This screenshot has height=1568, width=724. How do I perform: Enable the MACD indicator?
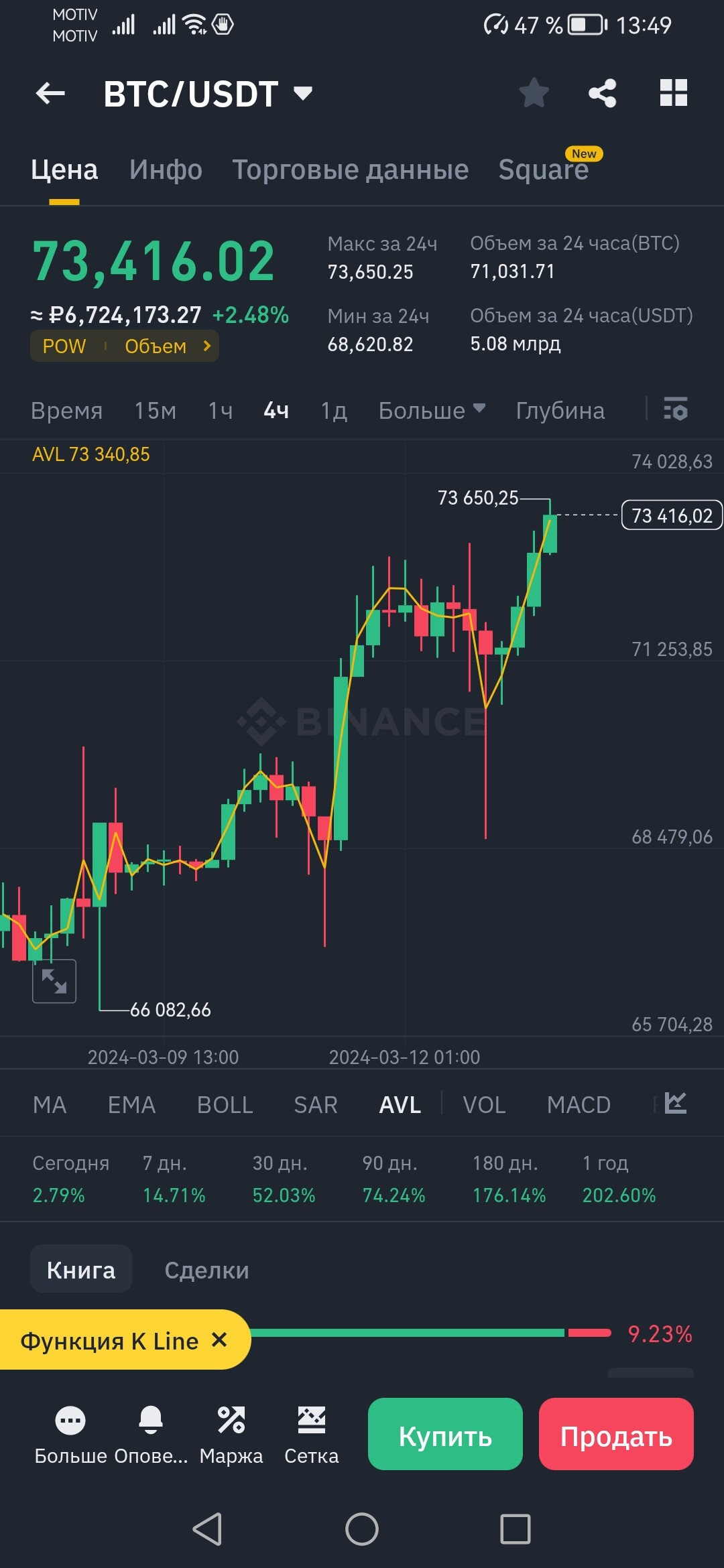[579, 1104]
